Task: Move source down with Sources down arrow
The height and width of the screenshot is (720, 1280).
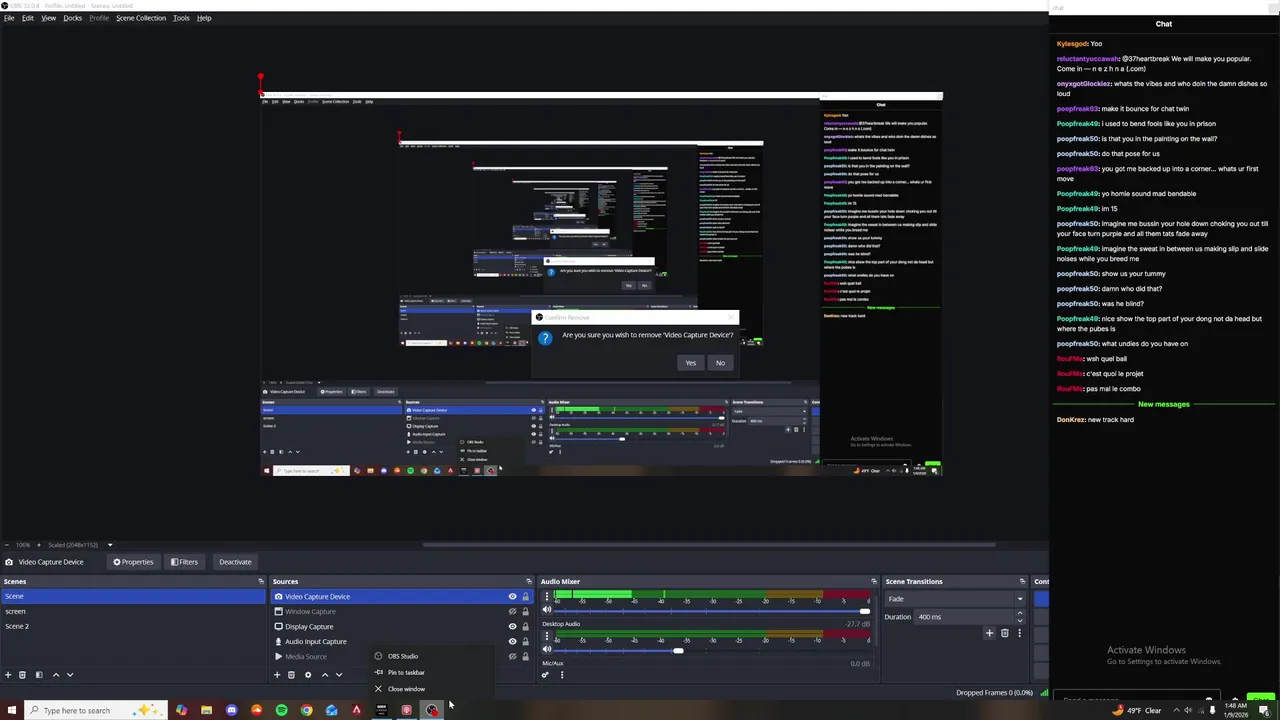Action: tap(339, 675)
